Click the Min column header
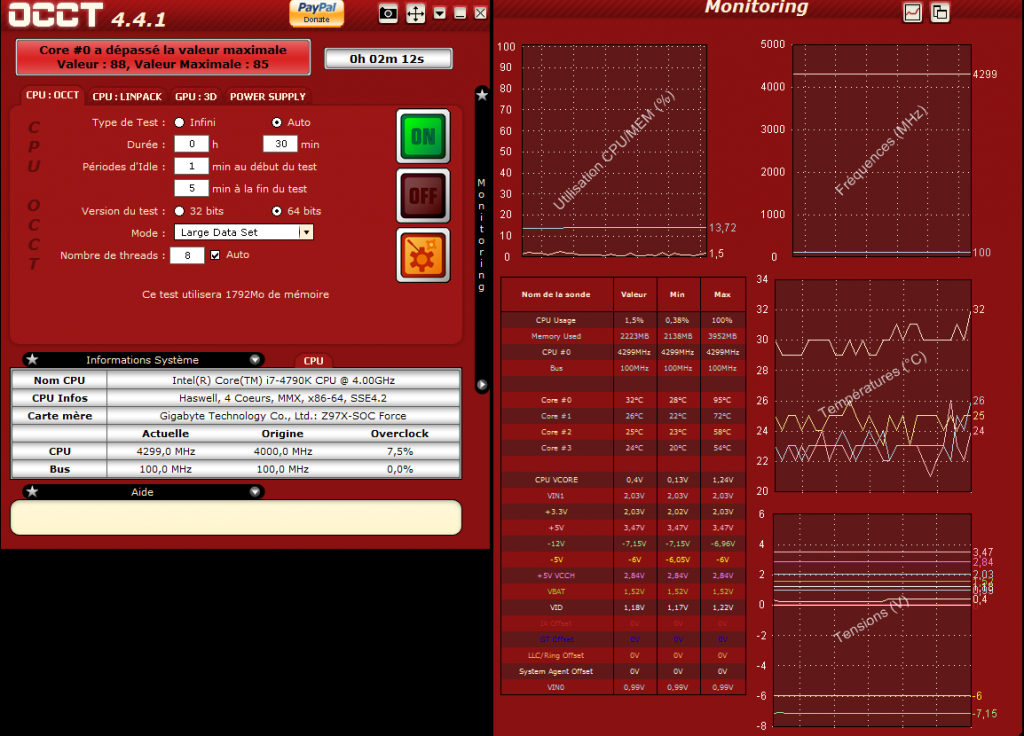1024x736 pixels. tap(678, 295)
